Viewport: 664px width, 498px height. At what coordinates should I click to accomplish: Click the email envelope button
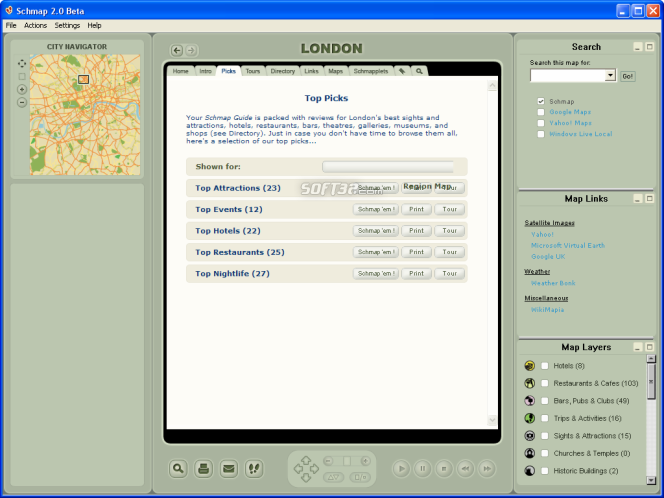229,469
